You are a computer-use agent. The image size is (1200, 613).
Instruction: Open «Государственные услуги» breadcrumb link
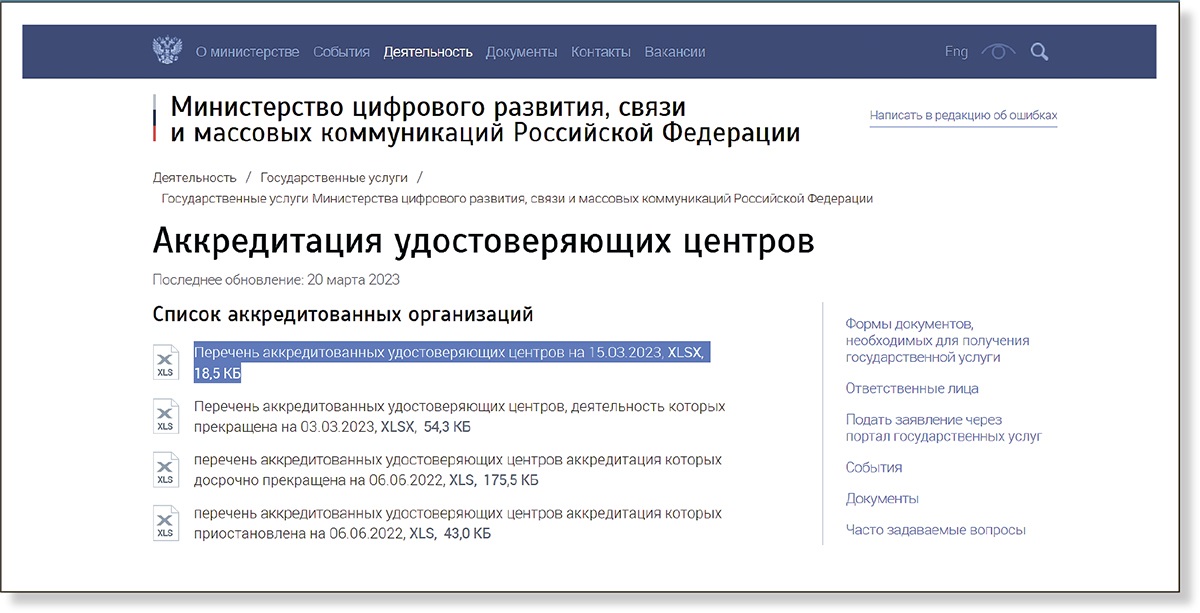[x=334, y=177]
